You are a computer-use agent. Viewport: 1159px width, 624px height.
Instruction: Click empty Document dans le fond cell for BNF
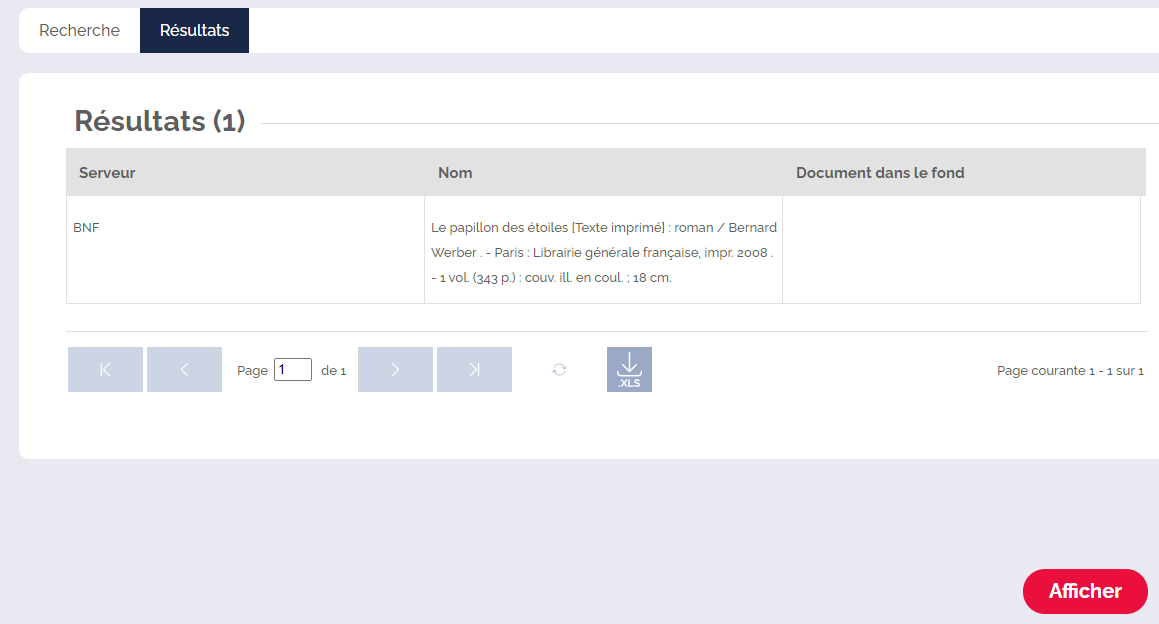962,250
